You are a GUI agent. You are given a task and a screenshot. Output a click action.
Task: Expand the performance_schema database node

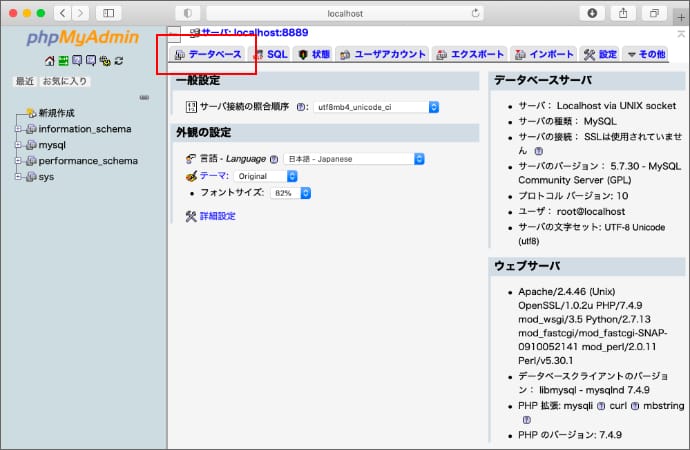(x=18, y=160)
